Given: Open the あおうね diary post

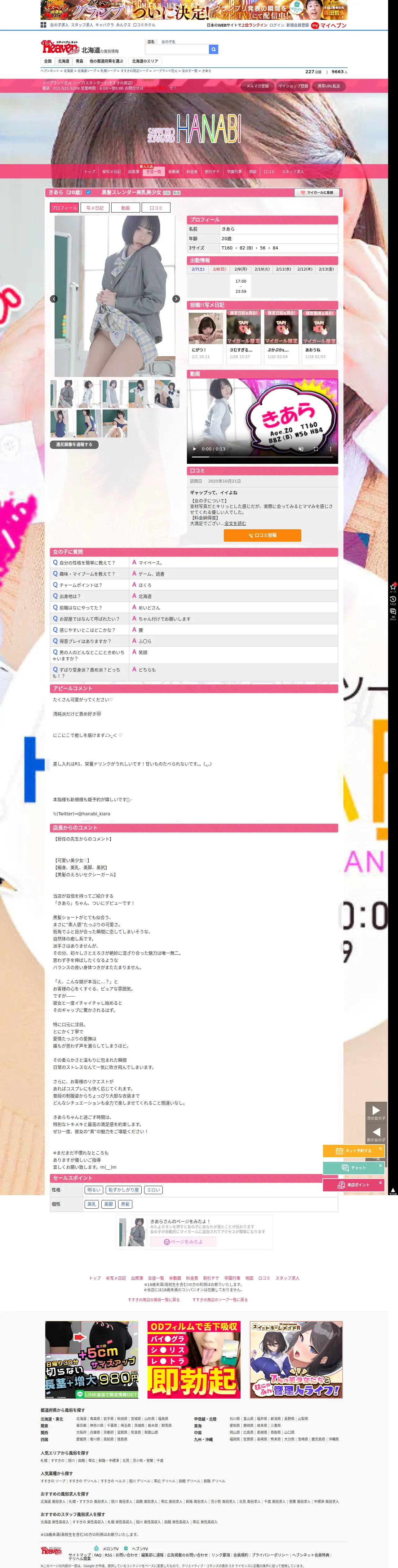Looking at the screenshot, I should [x=319, y=337].
